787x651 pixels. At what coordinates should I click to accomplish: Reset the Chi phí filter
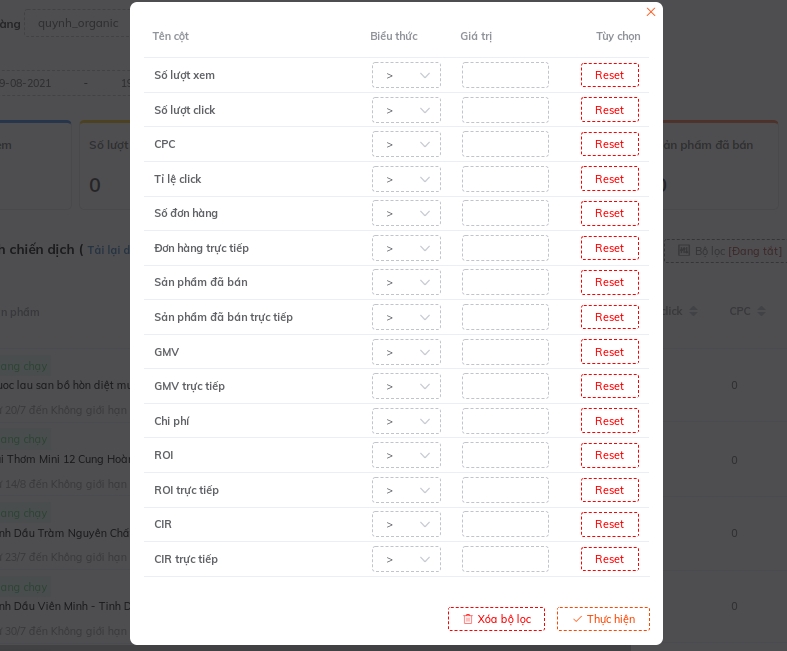point(609,421)
